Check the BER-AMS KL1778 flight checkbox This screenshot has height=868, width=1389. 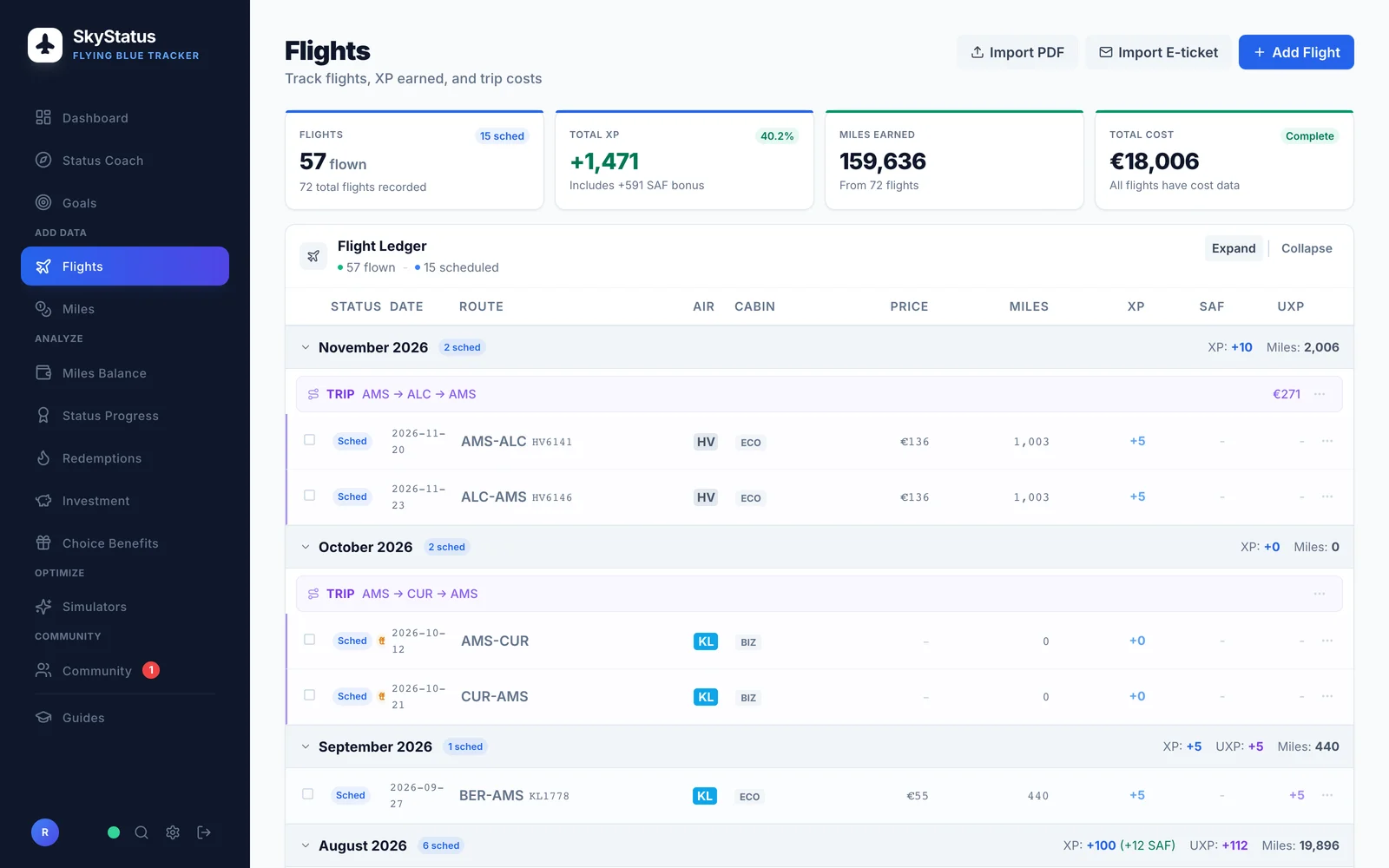pyautogui.click(x=307, y=794)
